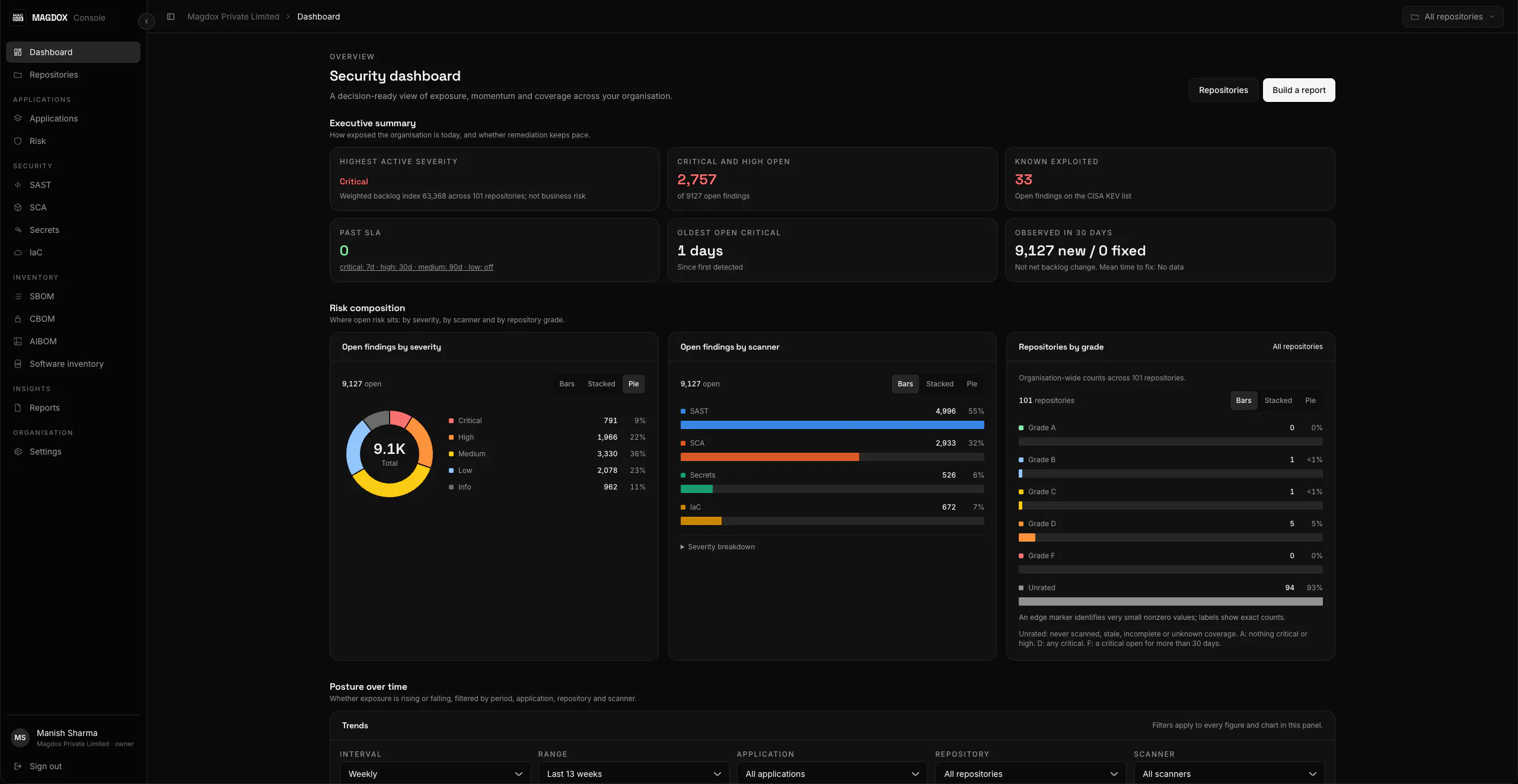
Task: Click the severity donut chart
Action: tap(390, 454)
